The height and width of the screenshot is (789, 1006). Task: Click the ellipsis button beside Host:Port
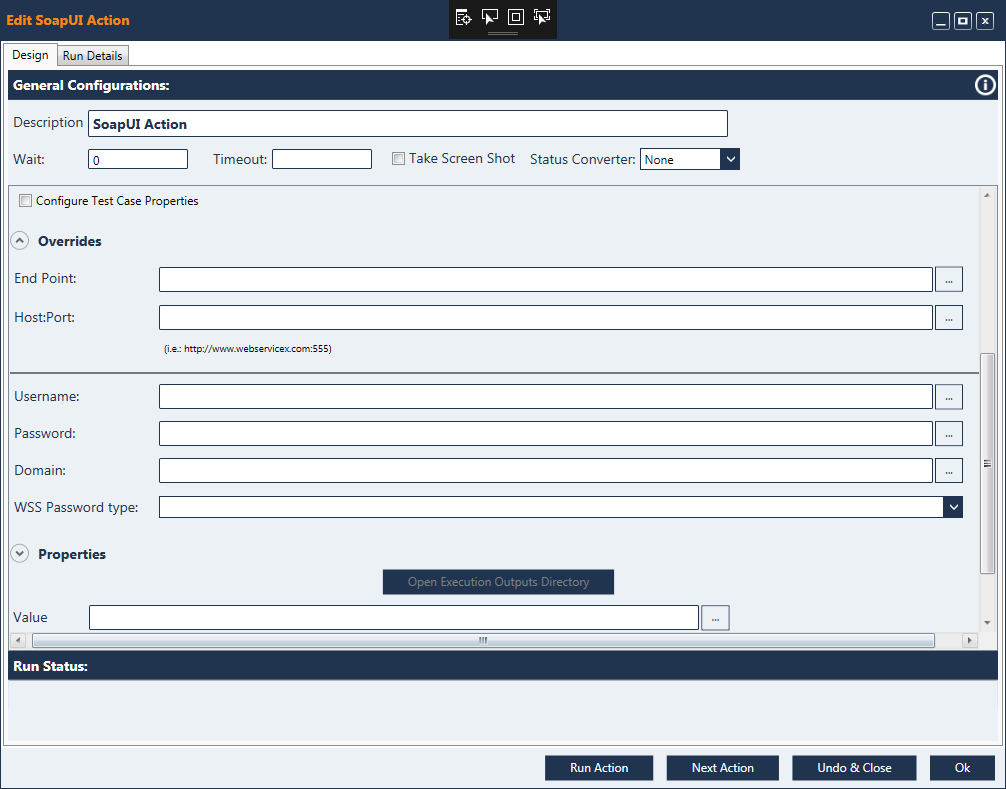tap(949, 318)
